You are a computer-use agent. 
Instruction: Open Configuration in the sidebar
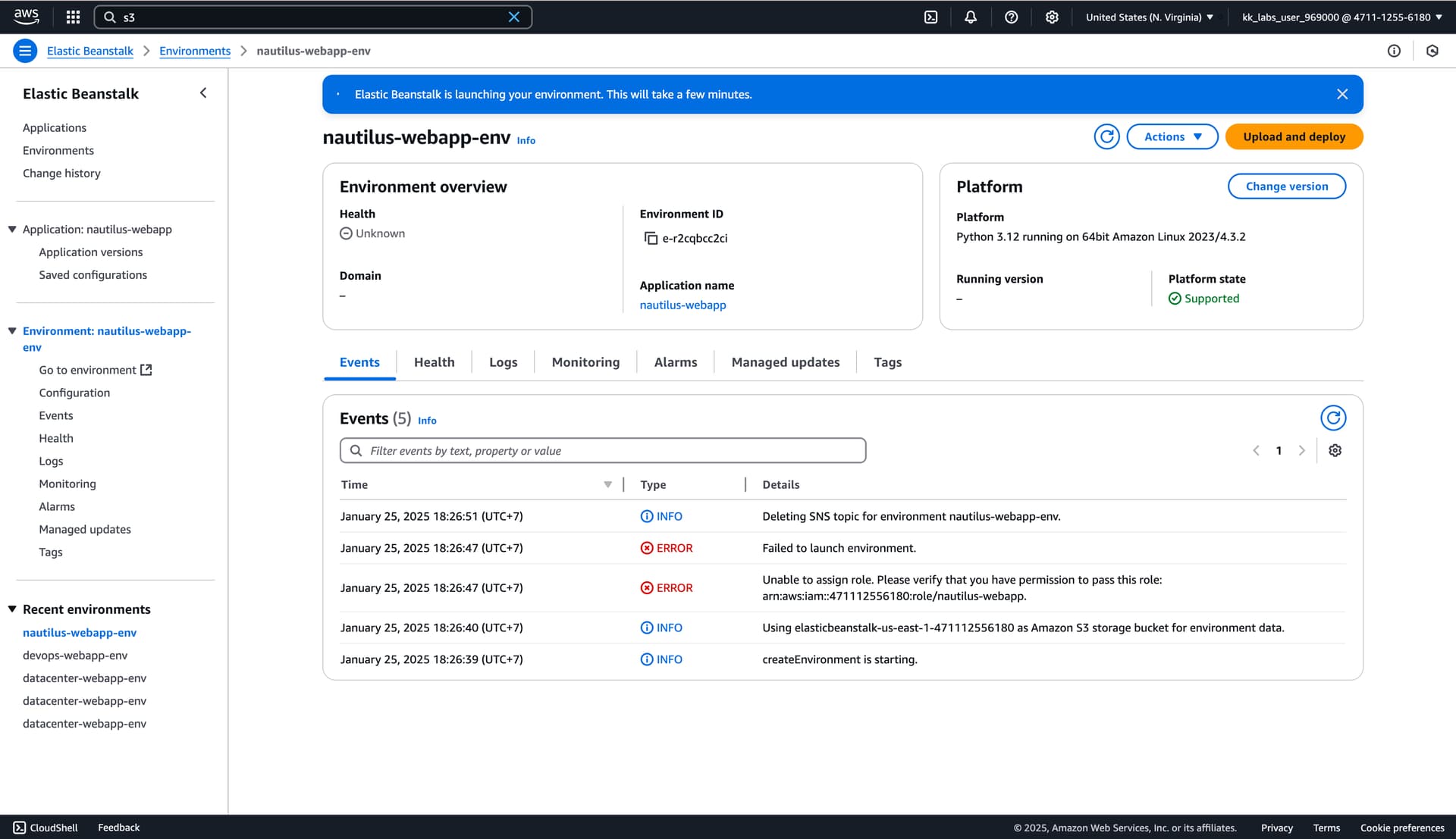74,393
